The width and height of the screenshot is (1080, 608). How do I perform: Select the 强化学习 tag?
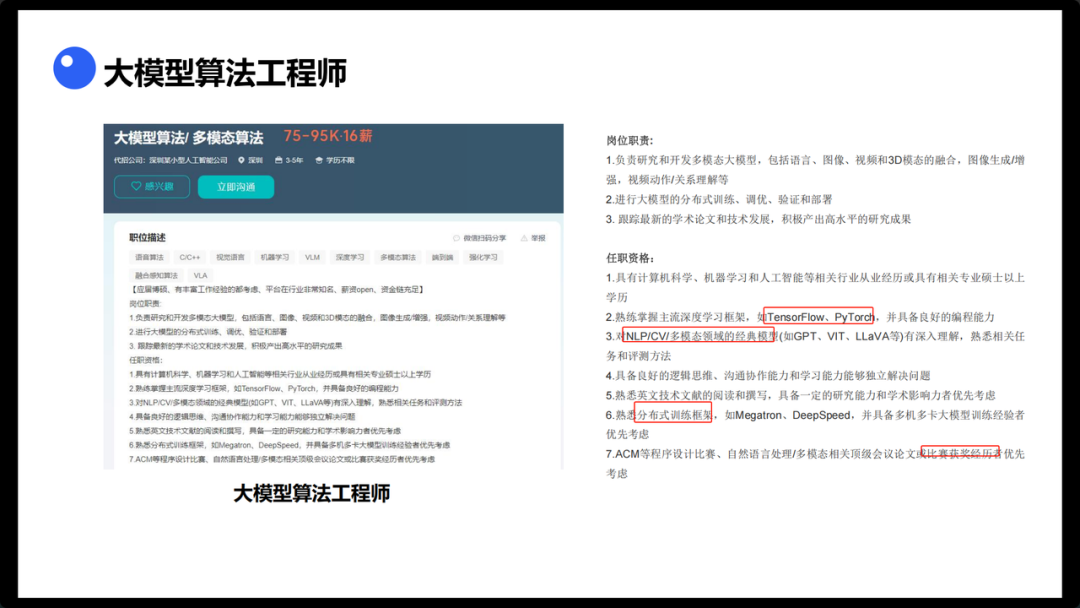click(x=483, y=258)
